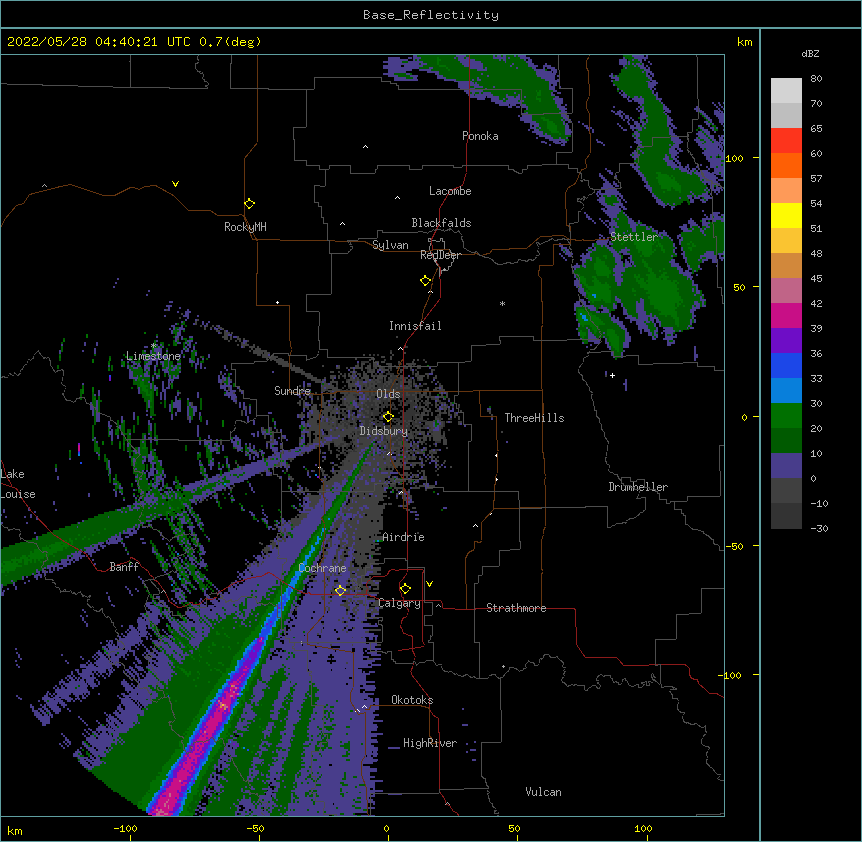Click the 2022/05/28 04:40:21 UTC timestamp
Viewport: 862px width, 842px height.
pos(99,42)
